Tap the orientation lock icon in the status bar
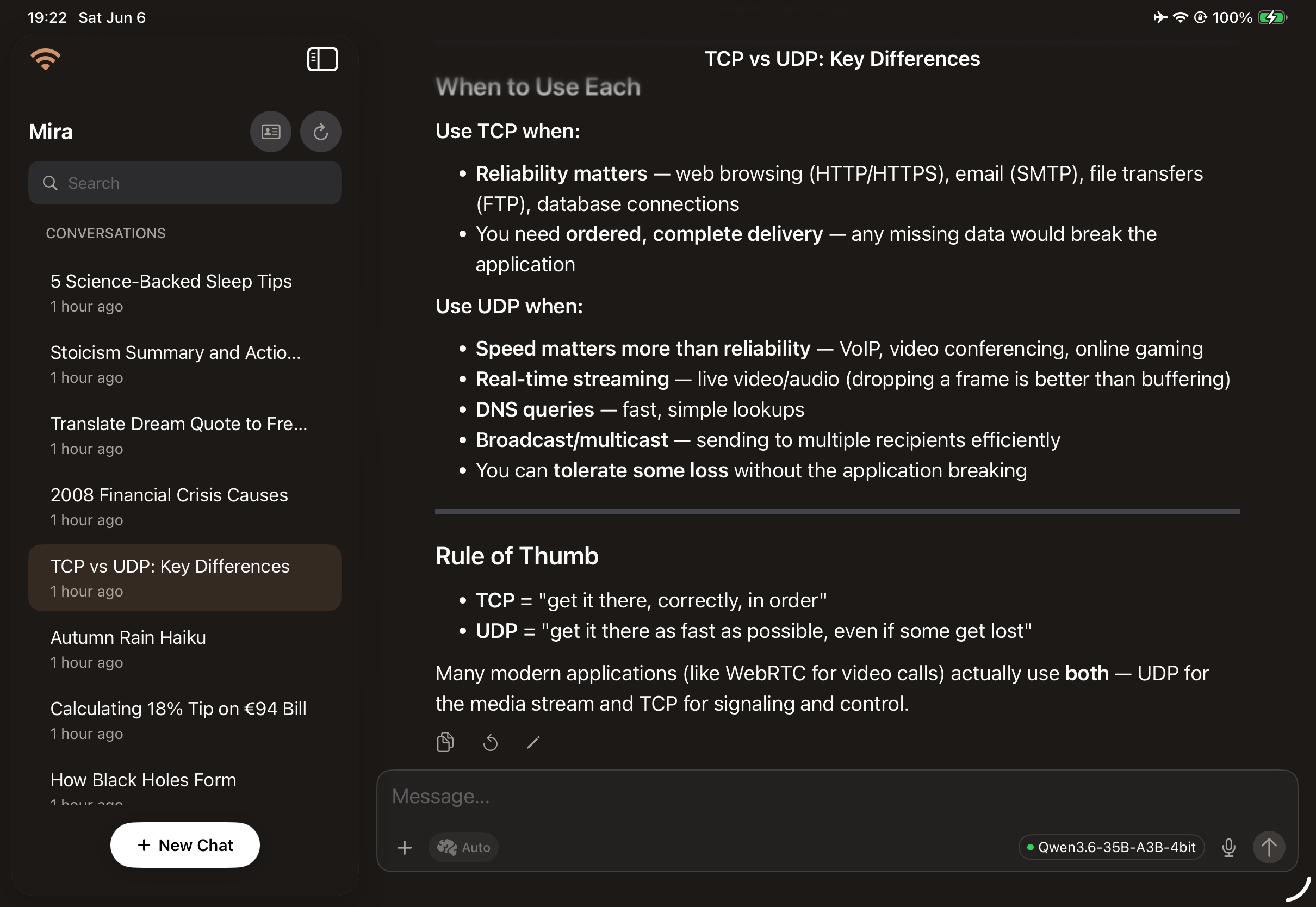 1200,17
